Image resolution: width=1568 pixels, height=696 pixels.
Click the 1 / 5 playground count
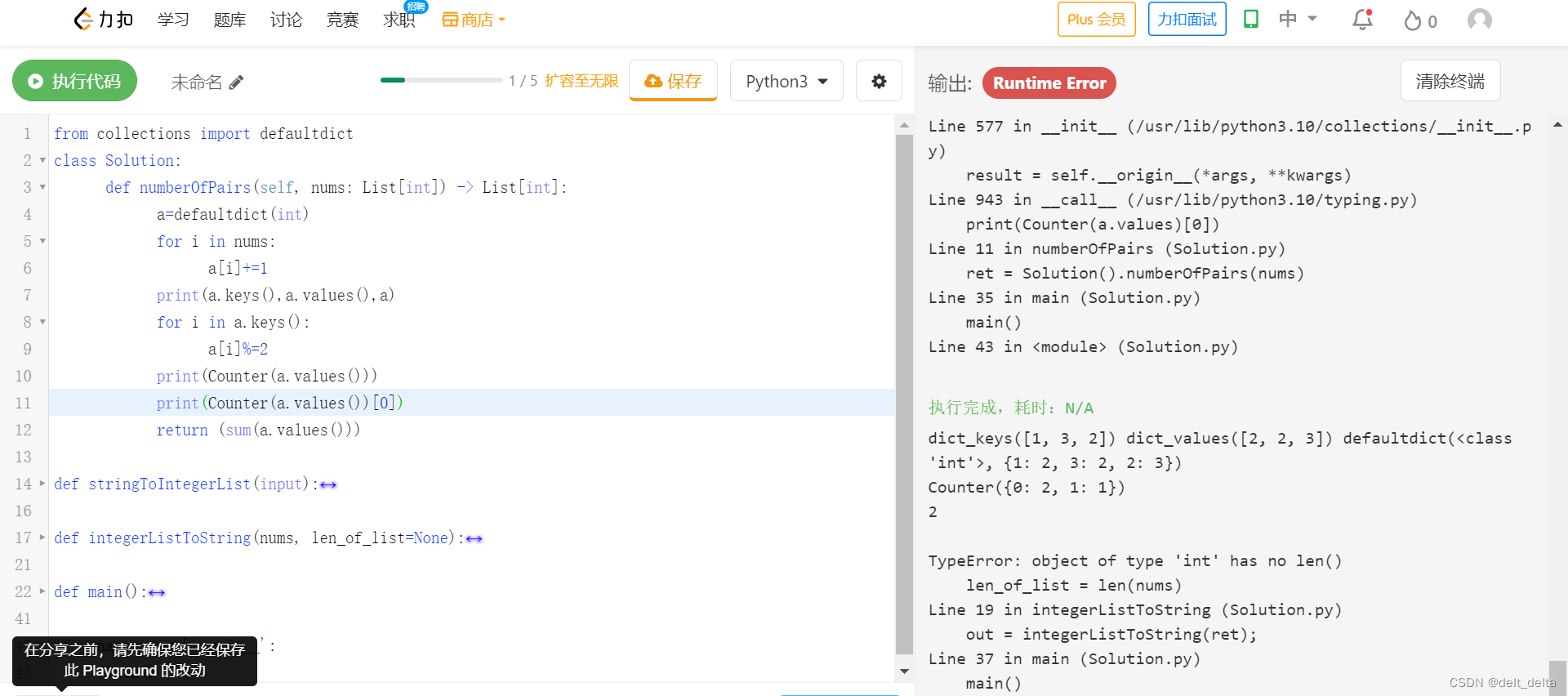pyautogui.click(x=523, y=81)
